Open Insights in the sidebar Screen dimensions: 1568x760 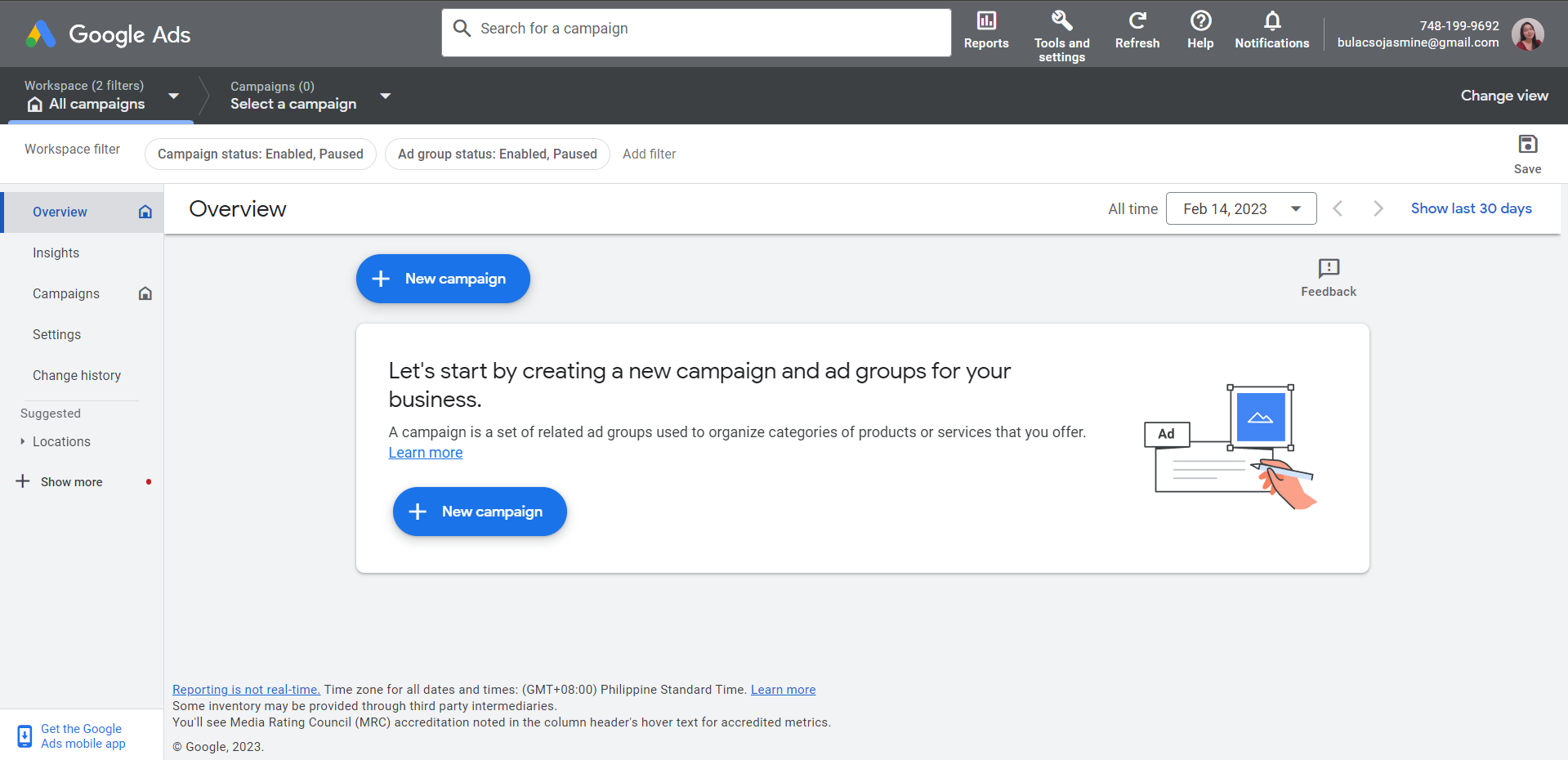coord(82,253)
